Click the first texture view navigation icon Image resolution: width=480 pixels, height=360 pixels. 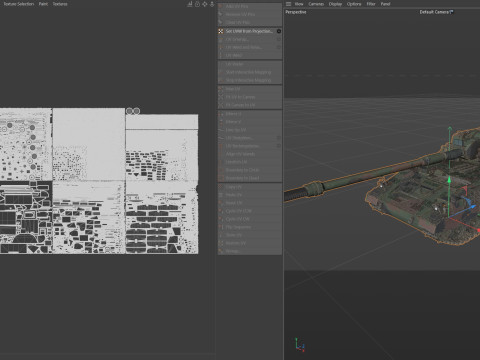(x=190, y=4)
